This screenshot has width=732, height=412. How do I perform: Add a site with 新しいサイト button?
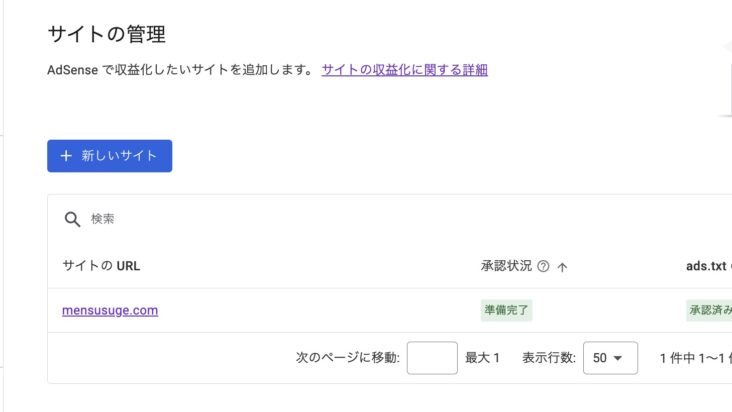point(109,156)
